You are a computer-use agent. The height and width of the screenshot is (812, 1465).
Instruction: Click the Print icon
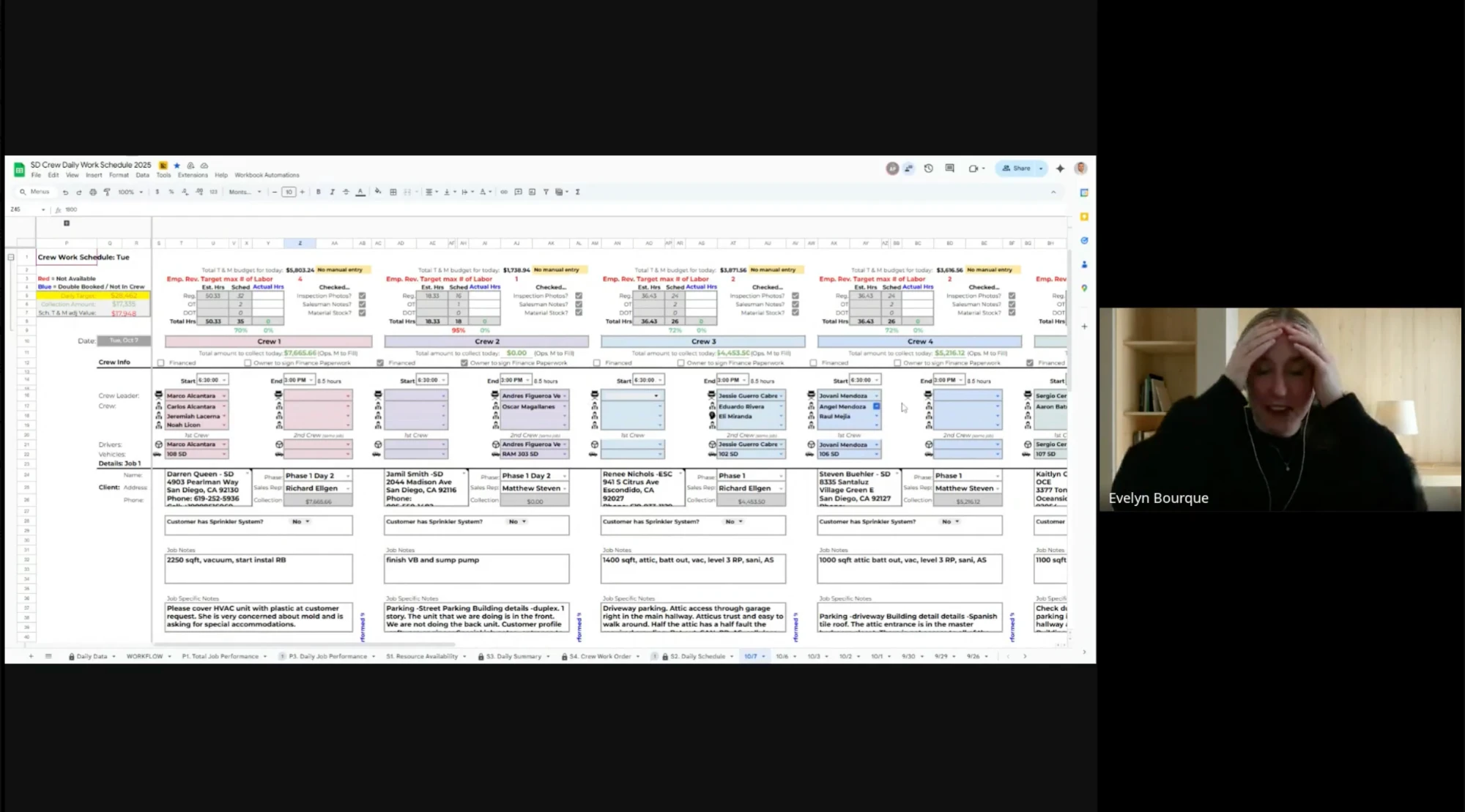(x=93, y=192)
